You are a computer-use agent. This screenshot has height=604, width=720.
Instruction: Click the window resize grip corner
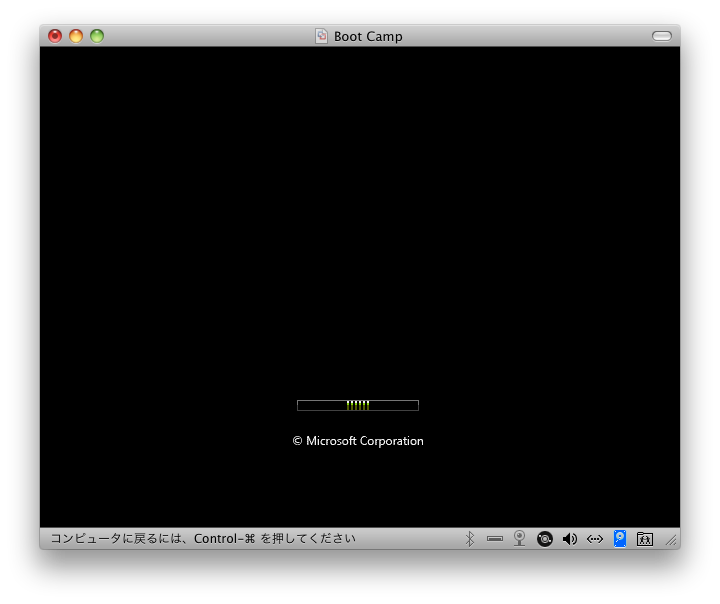click(x=673, y=541)
